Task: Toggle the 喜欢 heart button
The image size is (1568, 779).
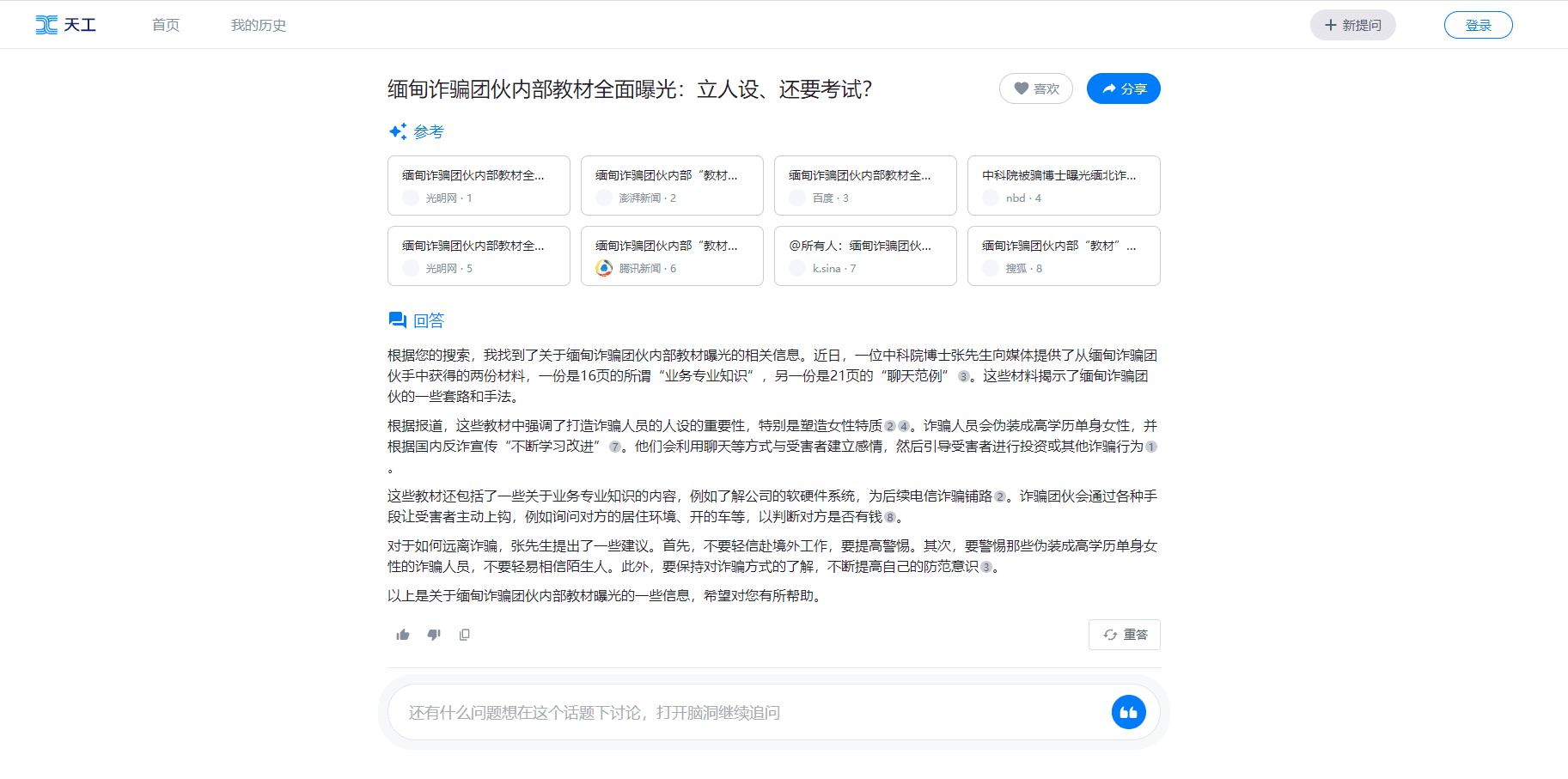Action: coord(1035,88)
